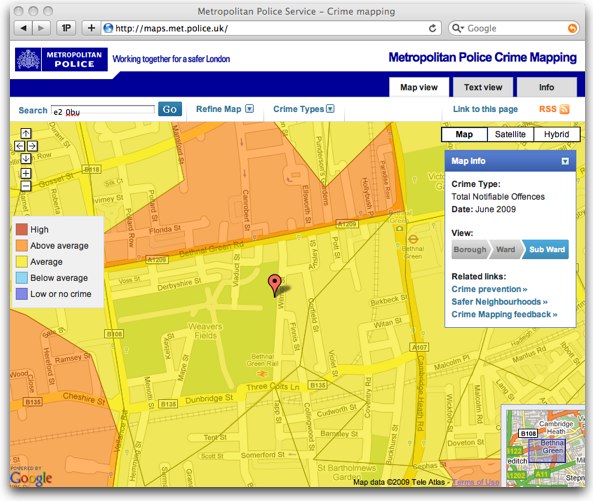
Task: Open the Crime Mapping feedback link
Action: [x=504, y=315]
